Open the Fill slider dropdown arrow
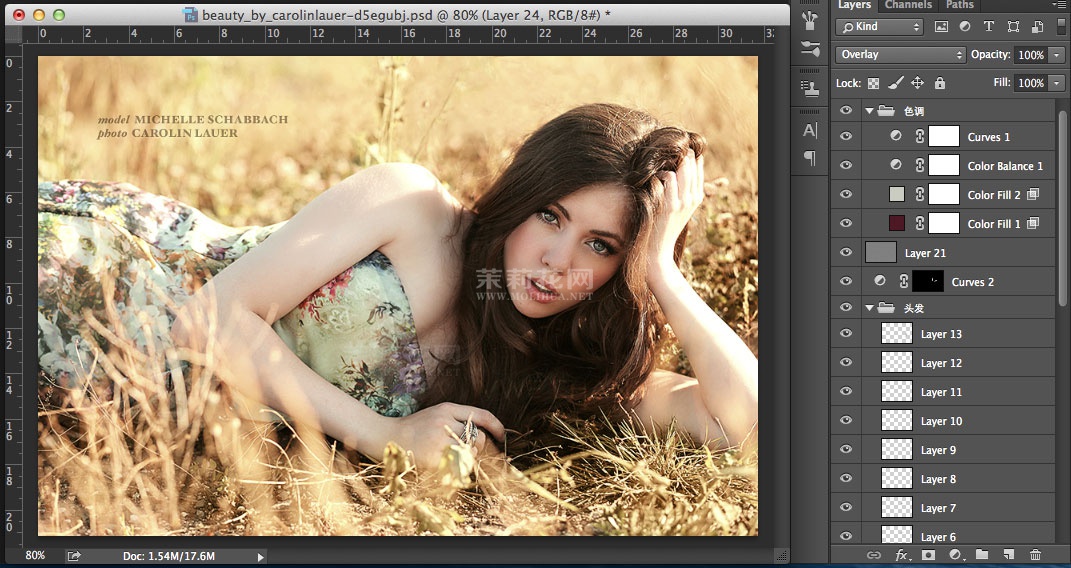Image resolution: width=1071 pixels, height=568 pixels. click(1057, 83)
